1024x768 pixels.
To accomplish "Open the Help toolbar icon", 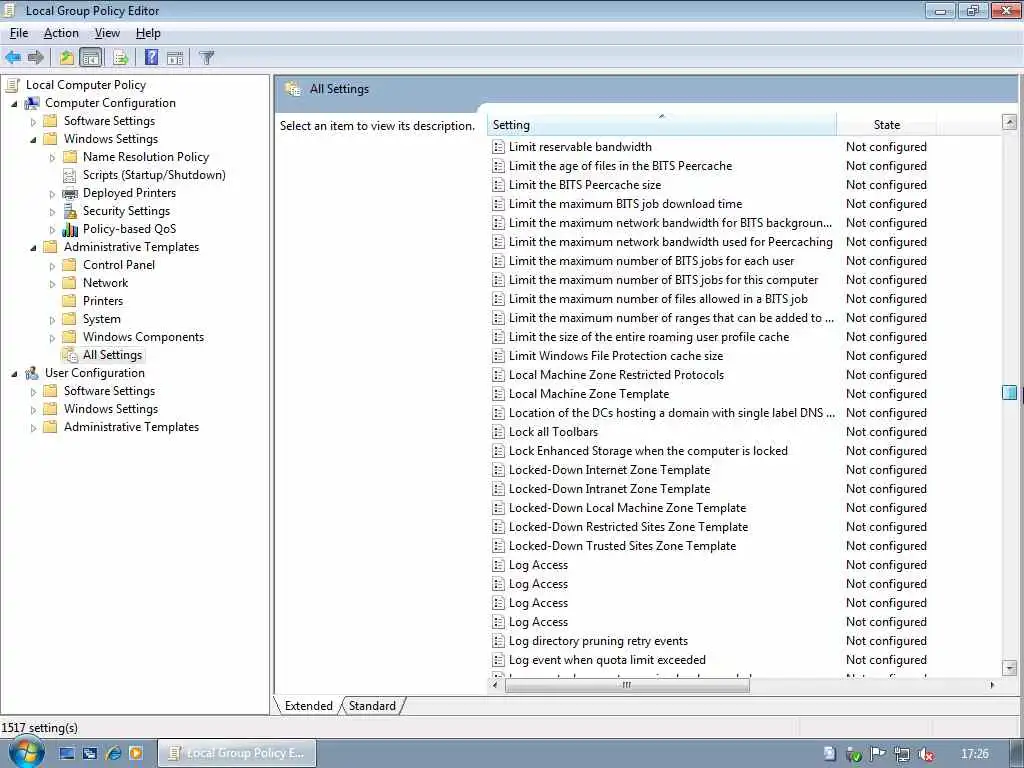I will coord(151,57).
